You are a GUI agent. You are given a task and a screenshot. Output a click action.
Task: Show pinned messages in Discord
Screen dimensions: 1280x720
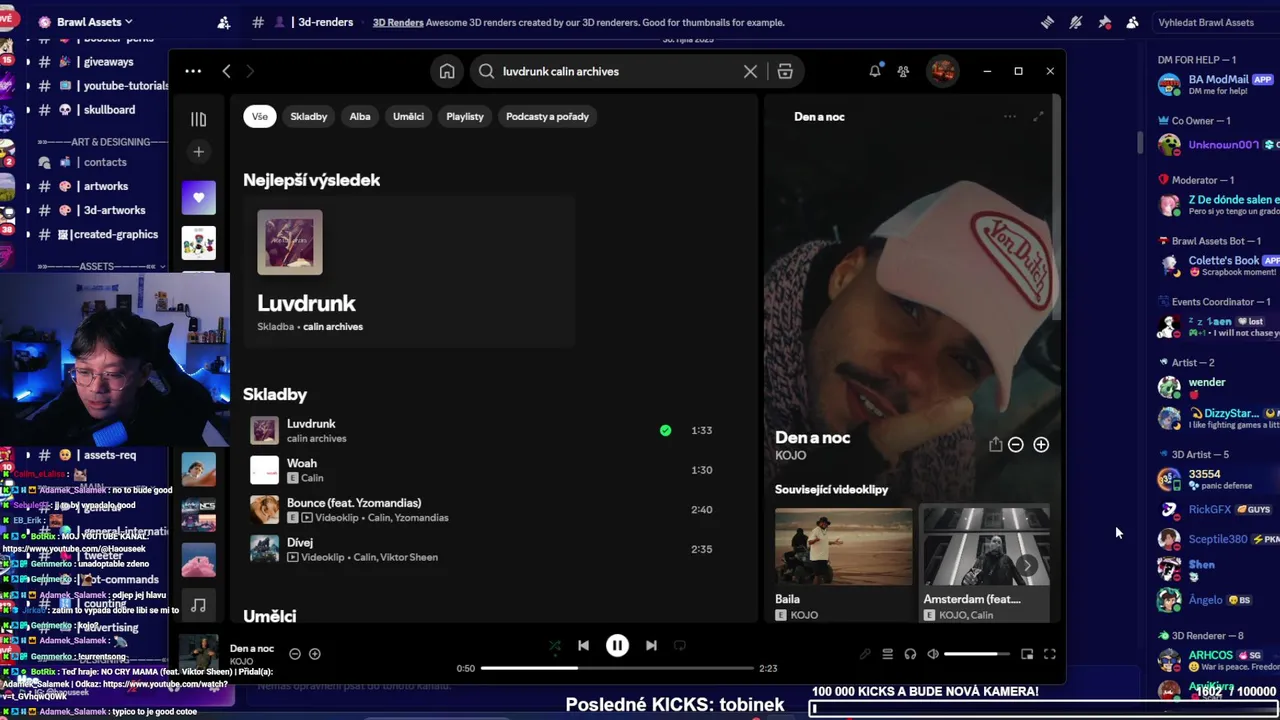[1104, 22]
